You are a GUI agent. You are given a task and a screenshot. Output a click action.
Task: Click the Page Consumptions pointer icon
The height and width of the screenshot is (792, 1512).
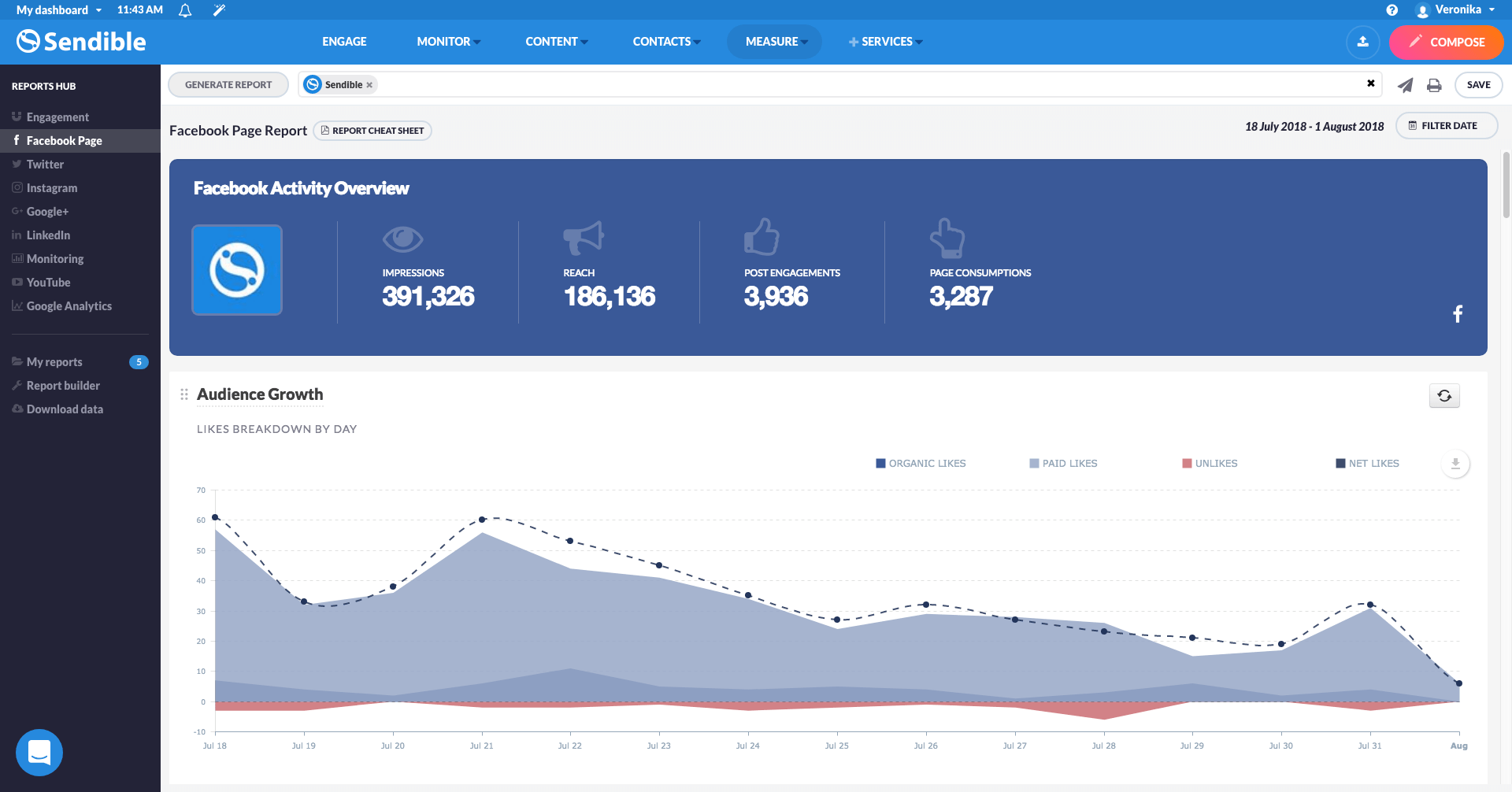[x=947, y=239]
